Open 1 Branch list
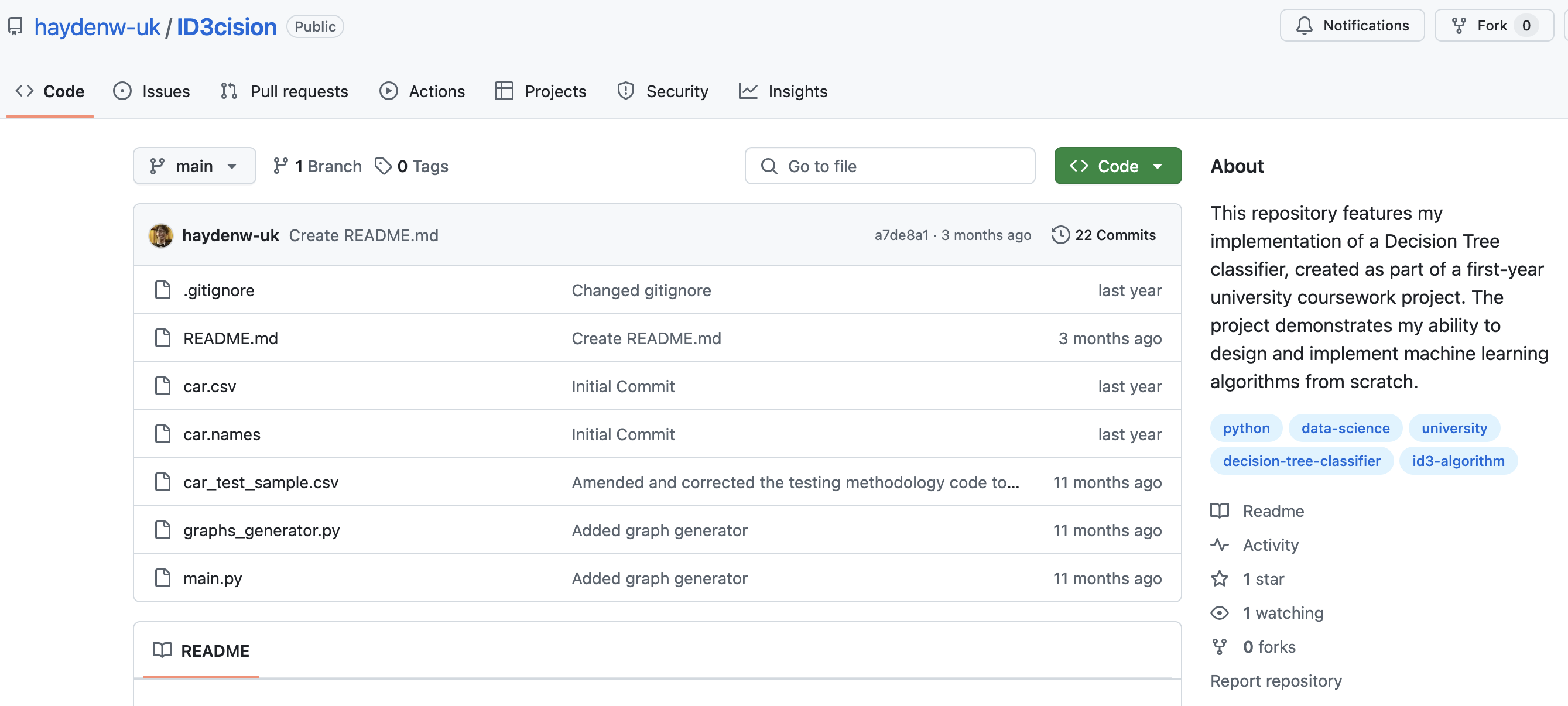 pyautogui.click(x=317, y=166)
